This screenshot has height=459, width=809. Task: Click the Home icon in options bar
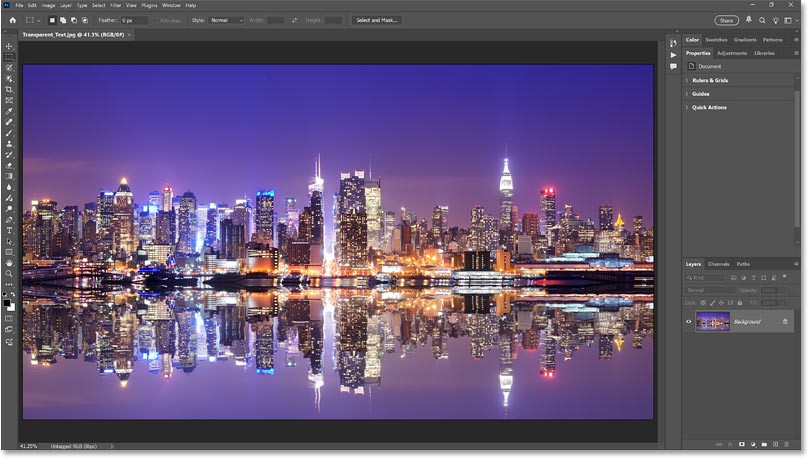[12, 20]
